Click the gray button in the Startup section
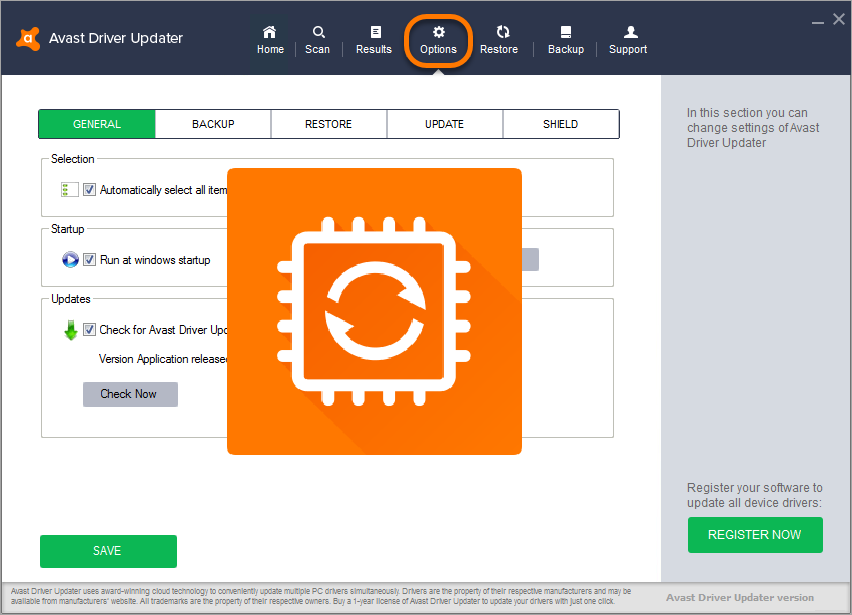This screenshot has height=615, width=852. click(530, 259)
